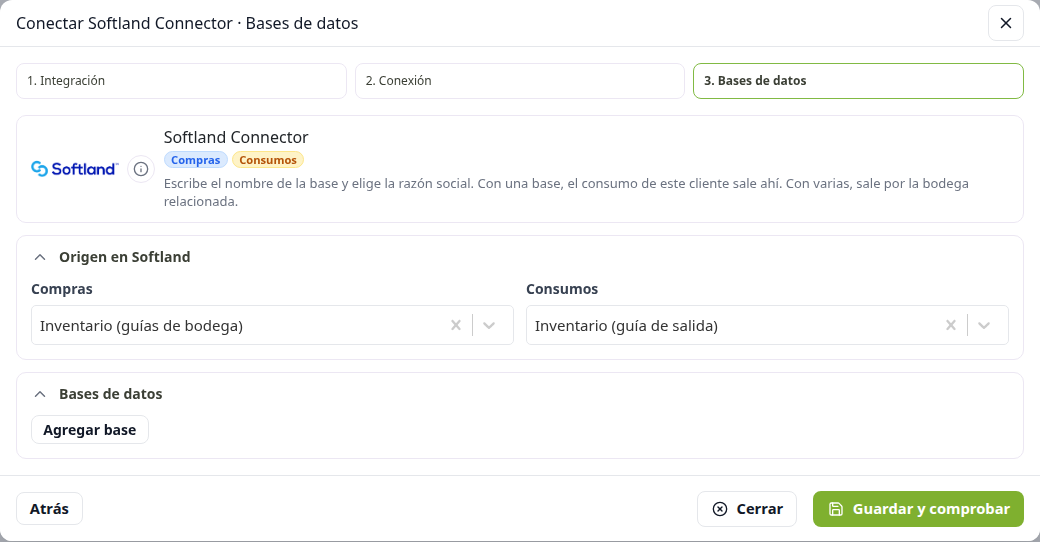
Task: Collapse the Origen en Softland section
Action: pyautogui.click(x=40, y=257)
